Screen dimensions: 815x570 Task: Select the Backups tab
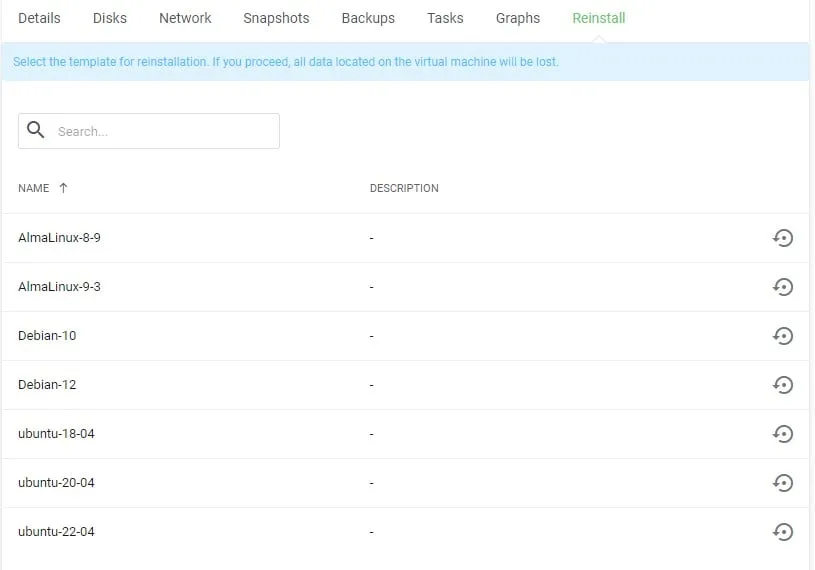(368, 18)
